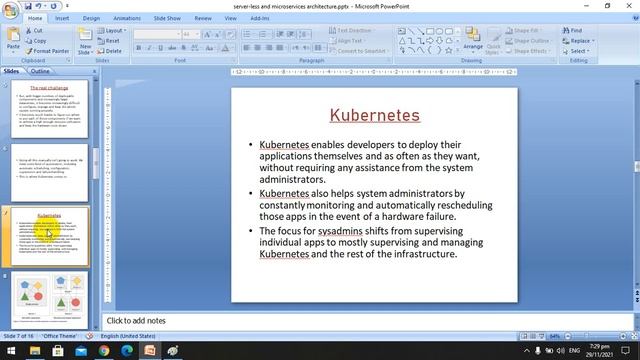The image size is (640, 360).
Task: Clear all text formatting
Action: tap(231, 34)
